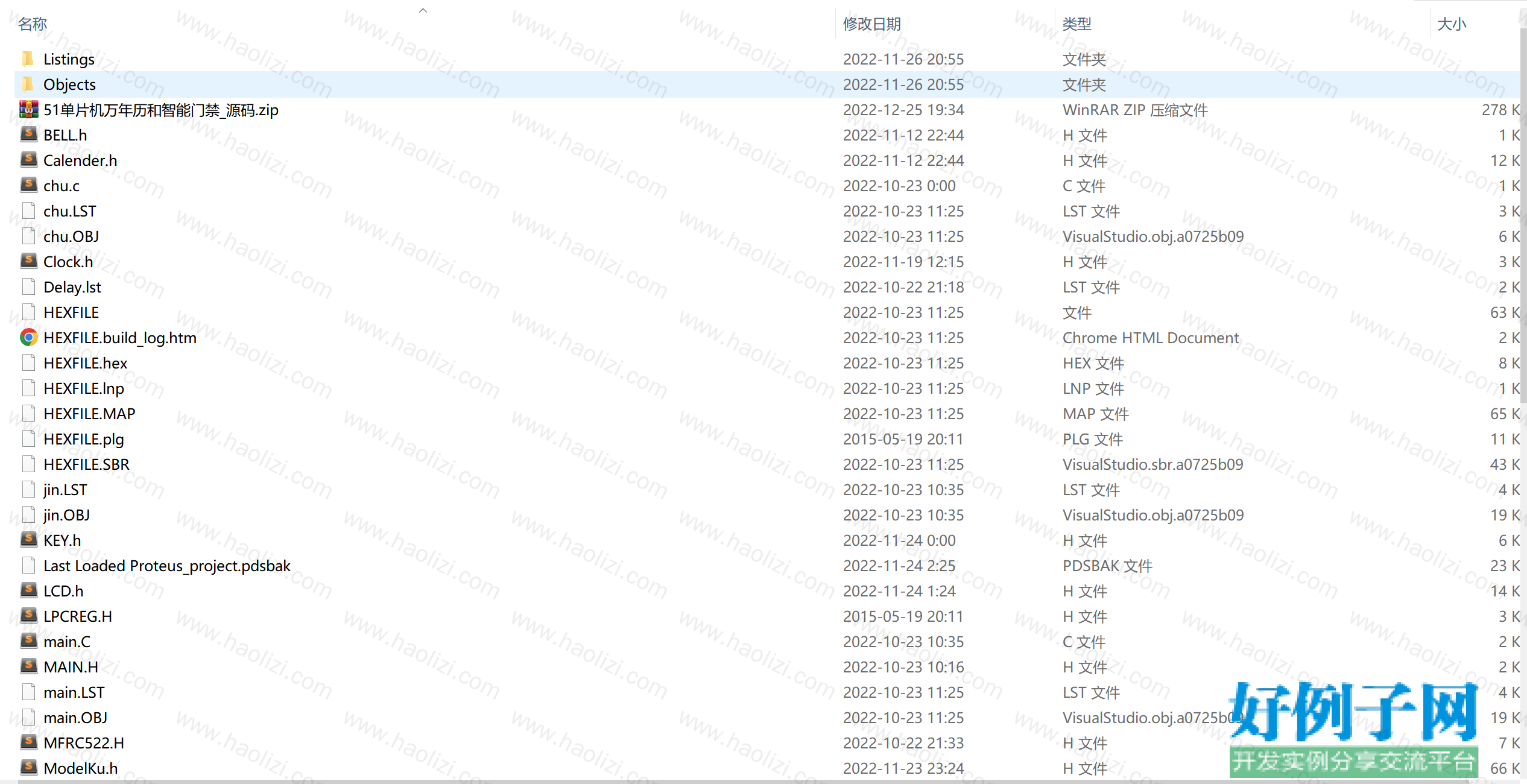Click the ModelKu.h file icon
Screen dimensions: 1527x784
coord(28,768)
